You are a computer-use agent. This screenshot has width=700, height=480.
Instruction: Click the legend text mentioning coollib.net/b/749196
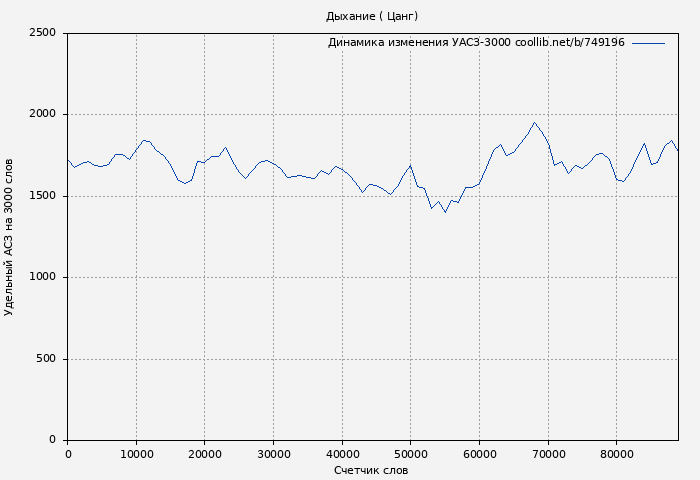[476, 43]
